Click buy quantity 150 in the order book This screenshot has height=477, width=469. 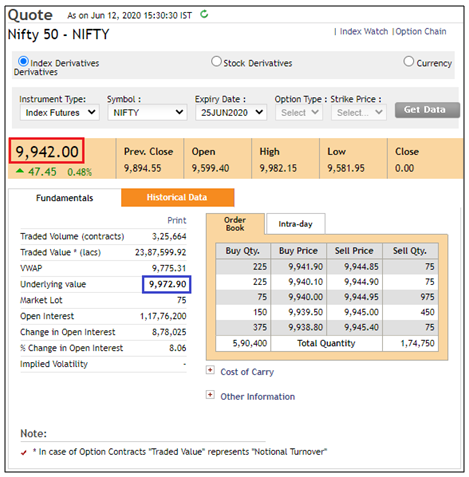(260, 312)
